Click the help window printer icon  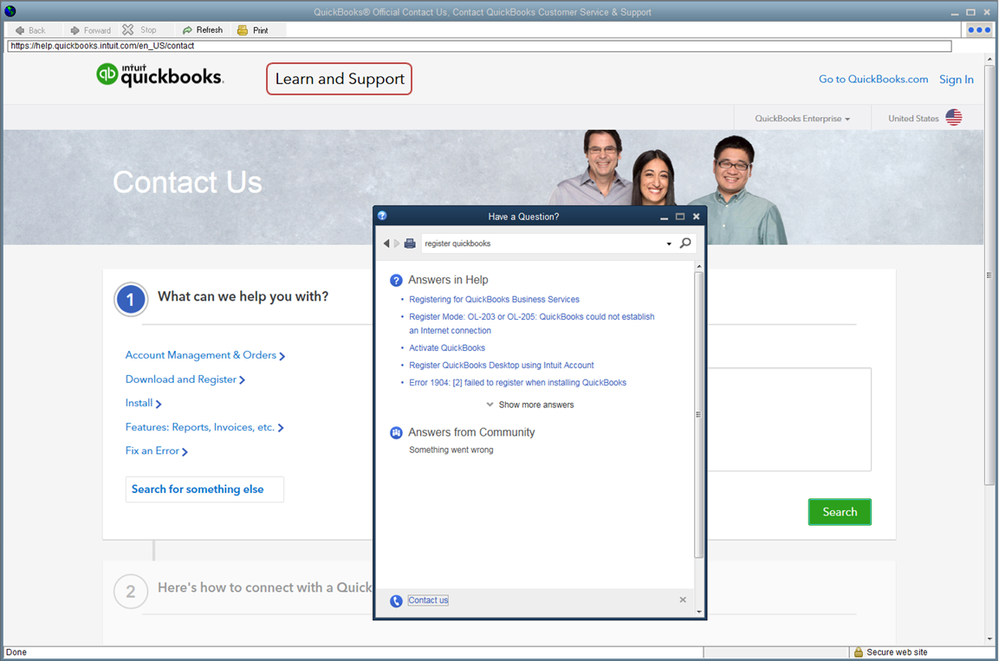[x=410, y=243]
